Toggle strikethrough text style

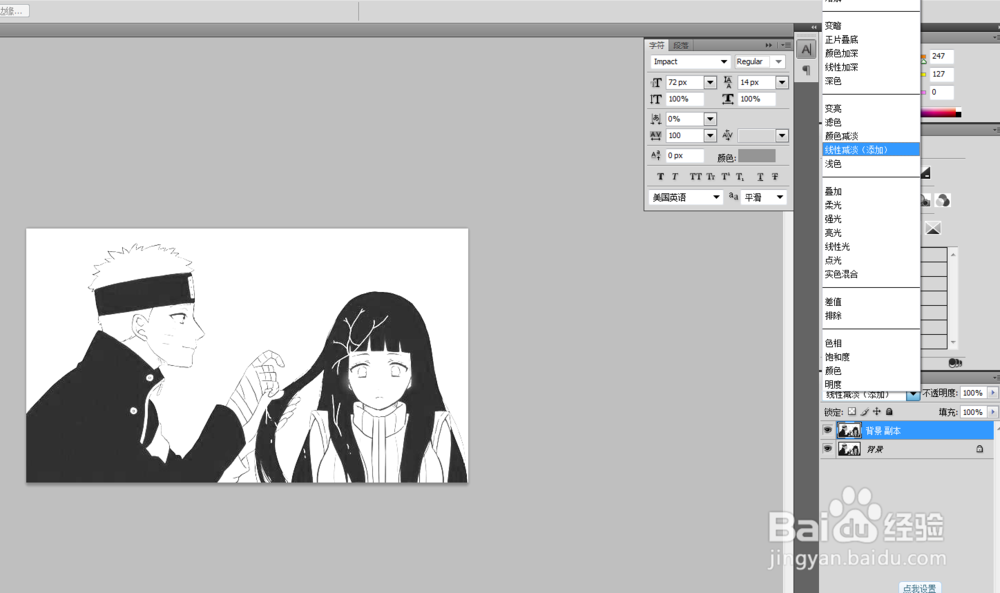(775, 177)
